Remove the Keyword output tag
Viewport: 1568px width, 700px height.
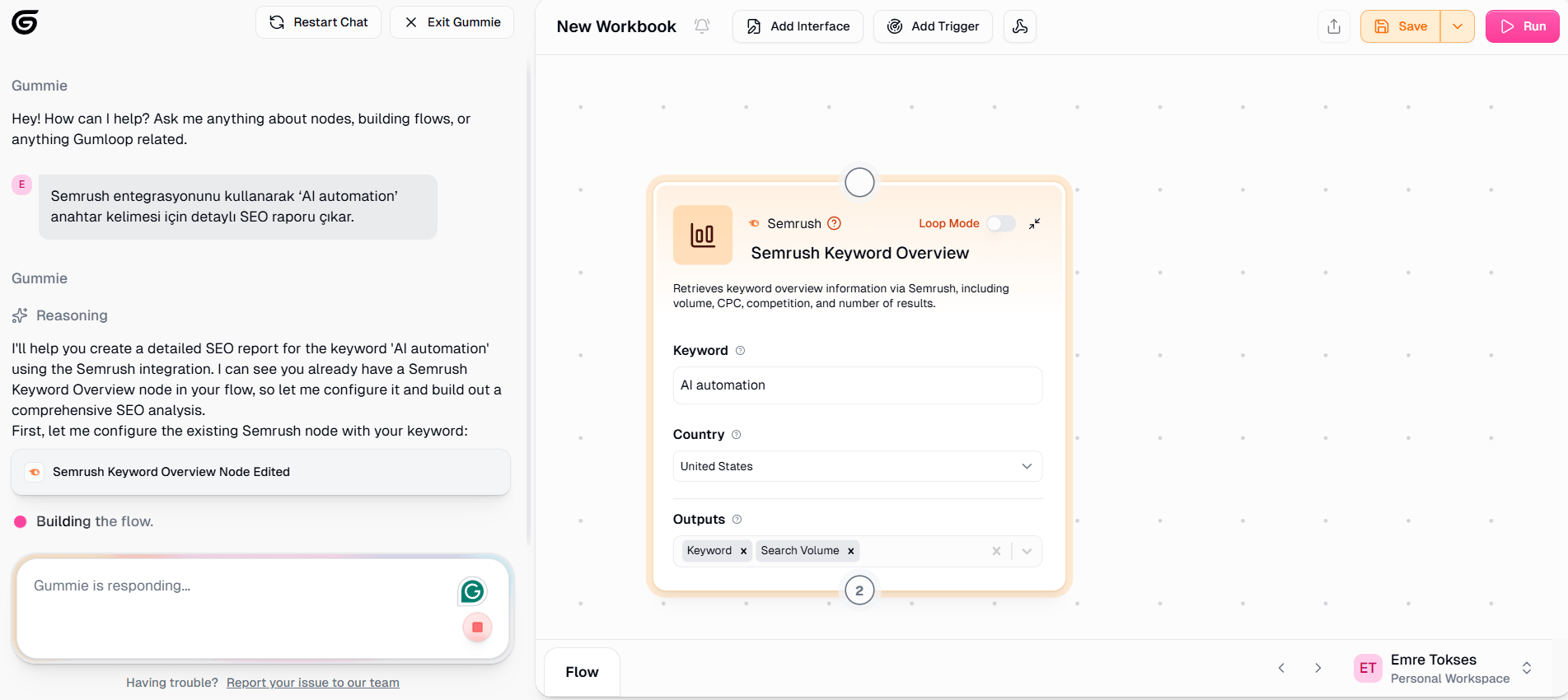pos(743,551)
